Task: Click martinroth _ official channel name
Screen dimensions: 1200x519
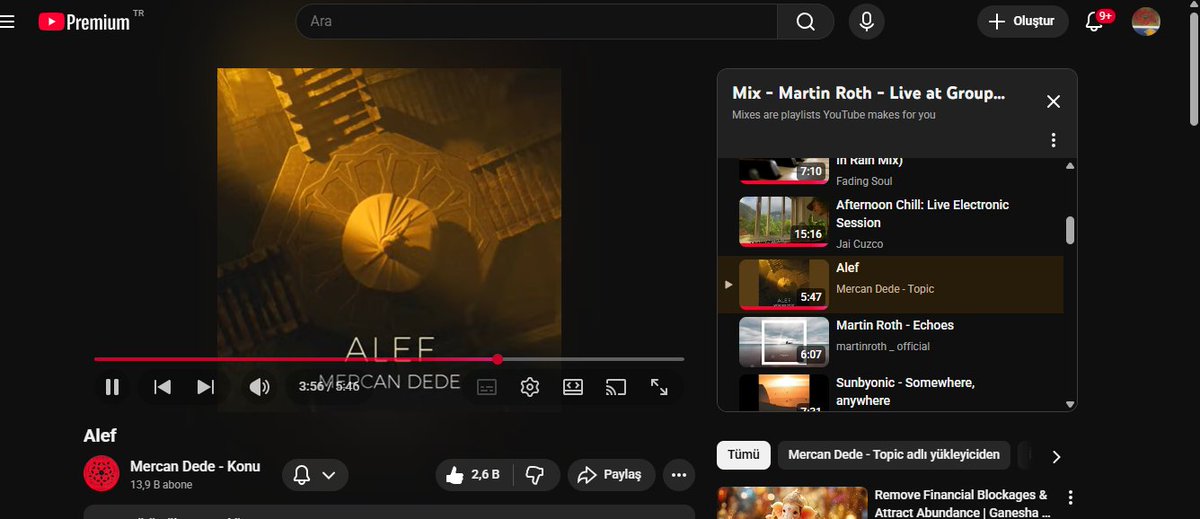Action: point(883,346)
